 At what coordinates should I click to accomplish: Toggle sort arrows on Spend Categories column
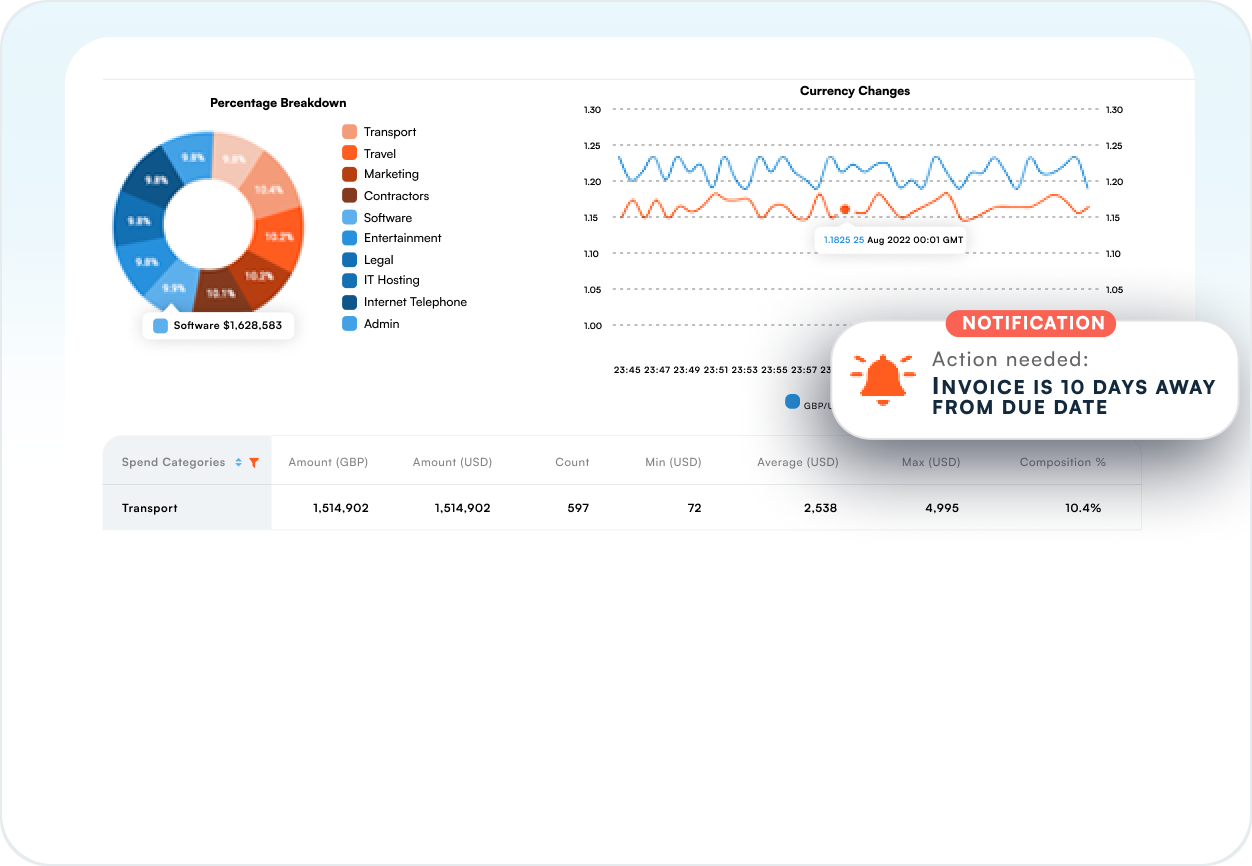pyautogui.click(x=238, y=463)
